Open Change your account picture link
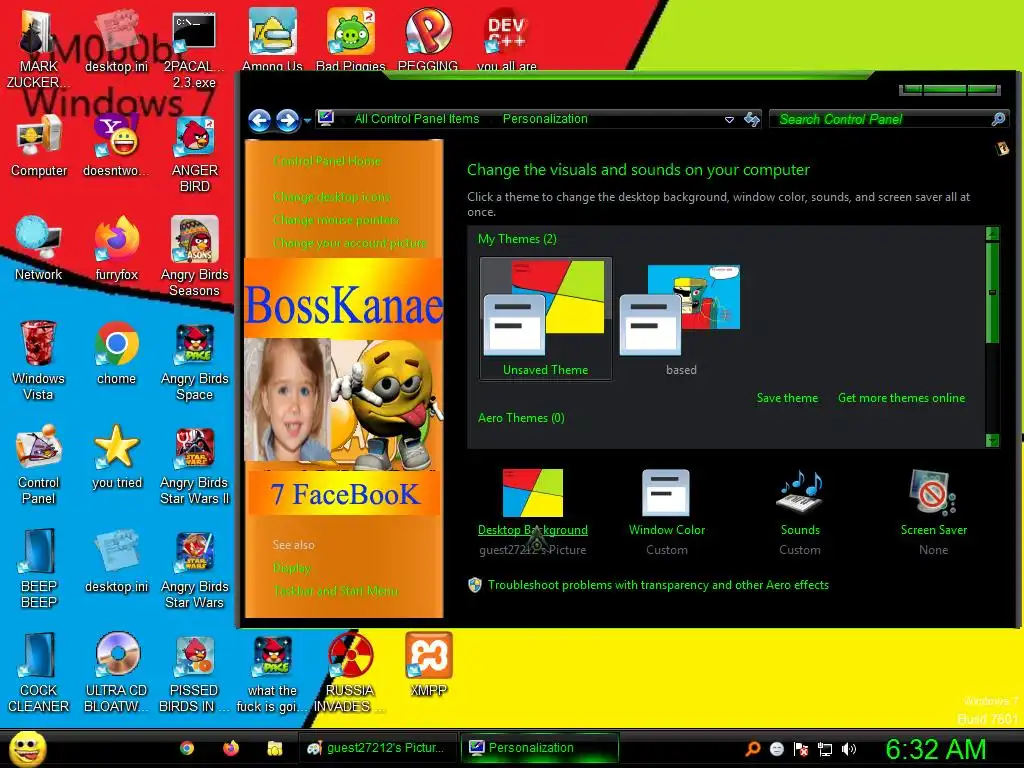 pos(350,243)
